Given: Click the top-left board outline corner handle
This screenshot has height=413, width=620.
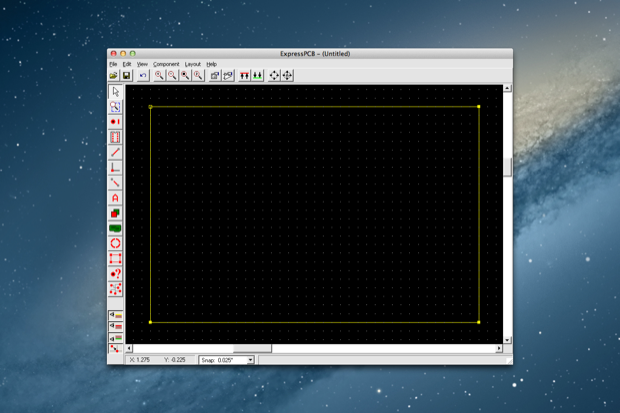Looking at the screenshot, I should point(150,107).
